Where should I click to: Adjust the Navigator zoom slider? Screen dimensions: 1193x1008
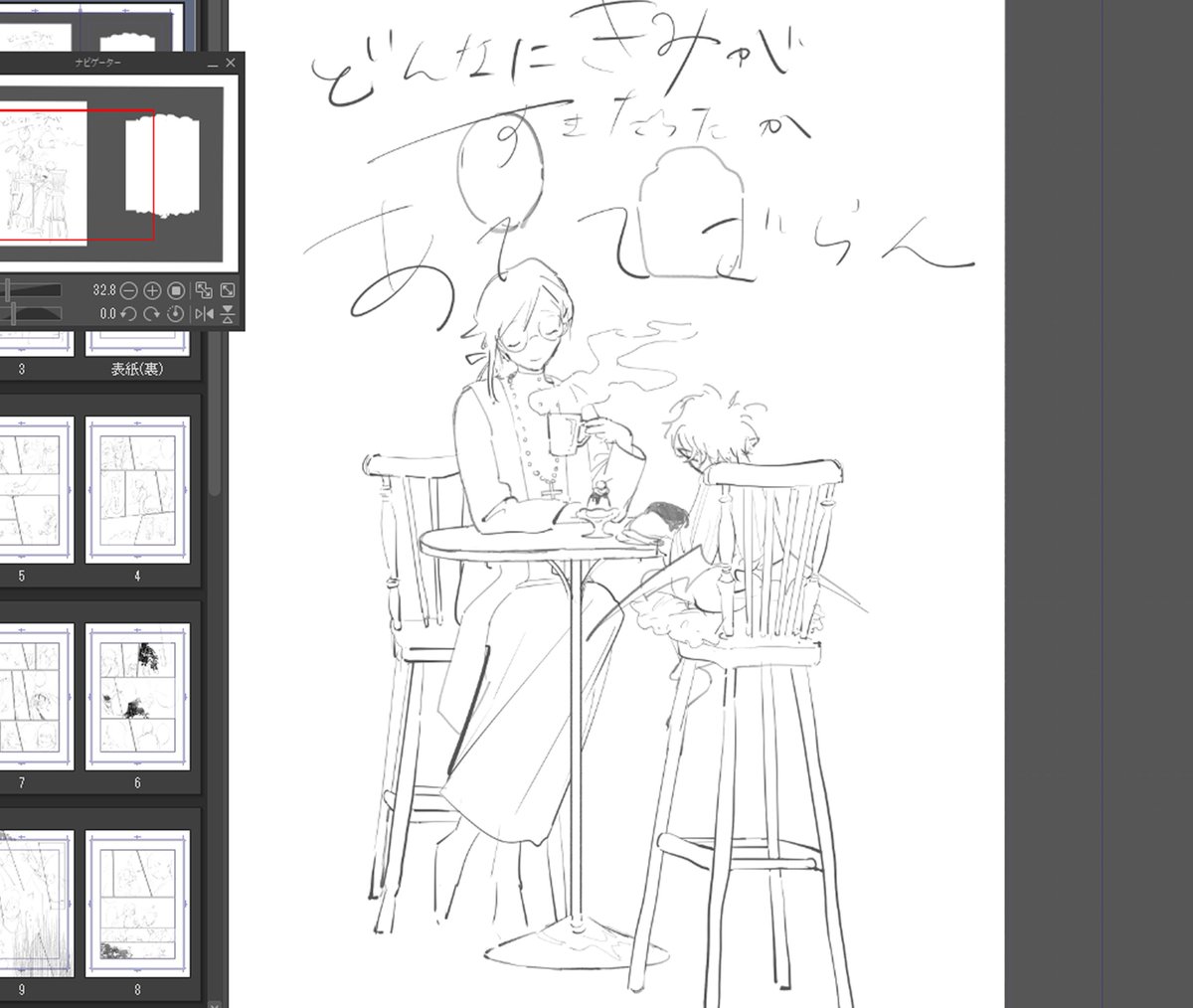(31, 291)
